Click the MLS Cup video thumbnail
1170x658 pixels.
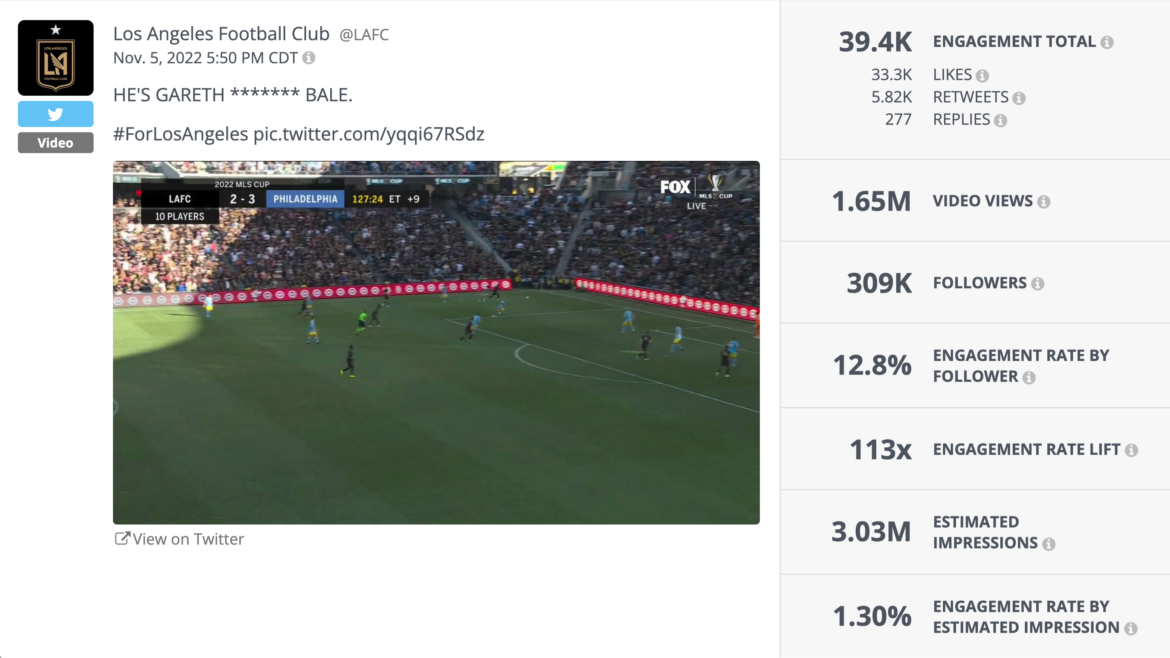click(436, 342)
